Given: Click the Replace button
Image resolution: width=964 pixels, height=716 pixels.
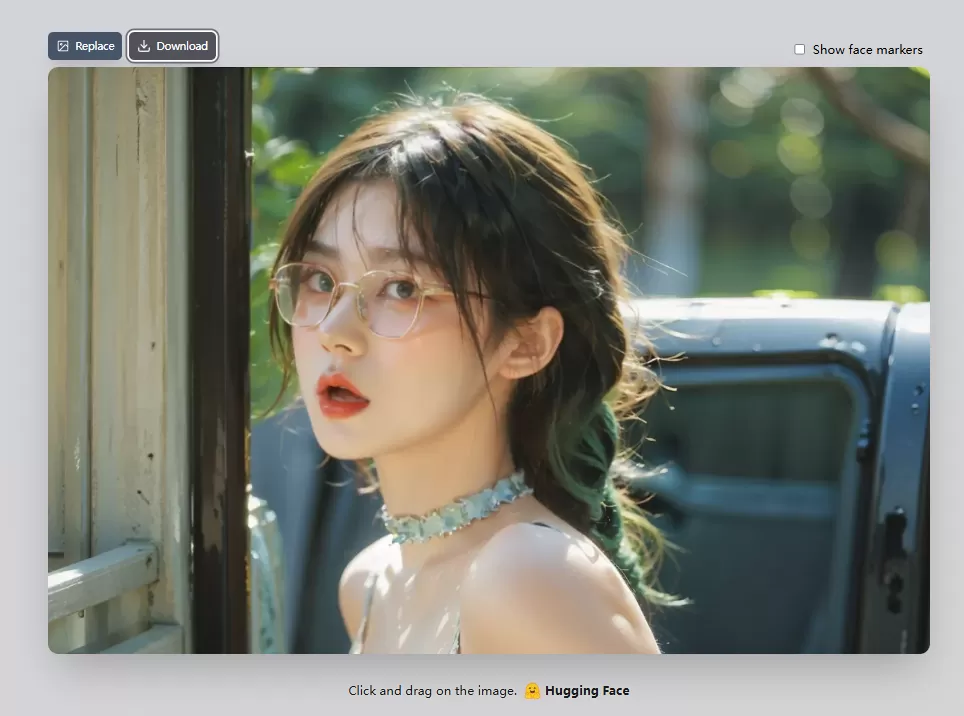Looking at the screenshot, I should click(x=85, y=46).
